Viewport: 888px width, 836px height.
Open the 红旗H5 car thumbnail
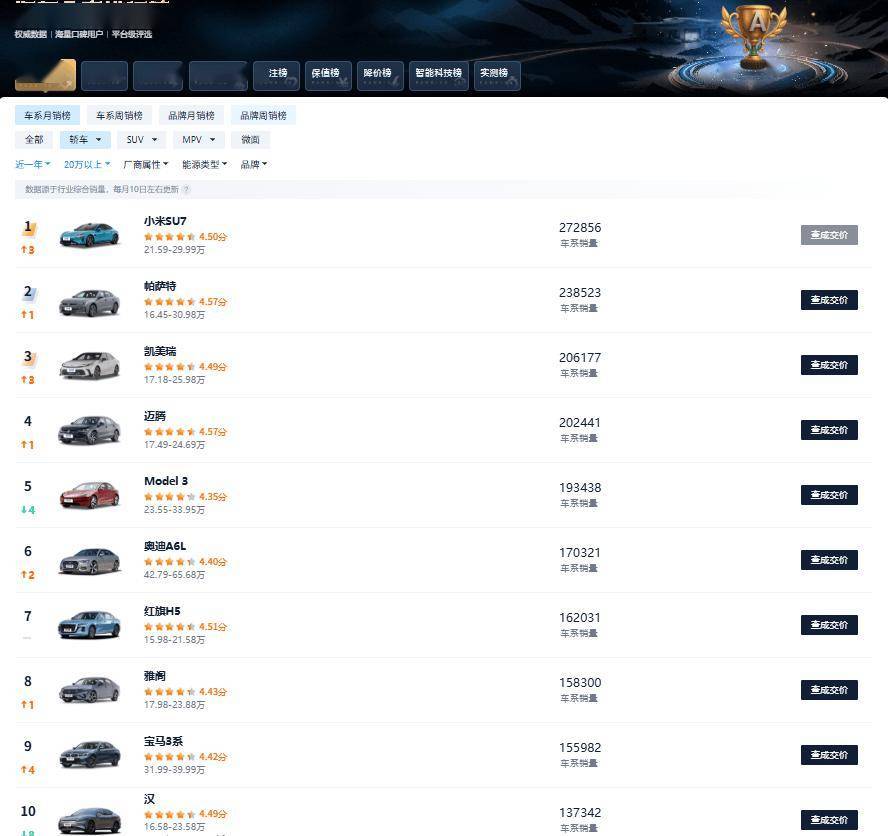click(89, 625)
